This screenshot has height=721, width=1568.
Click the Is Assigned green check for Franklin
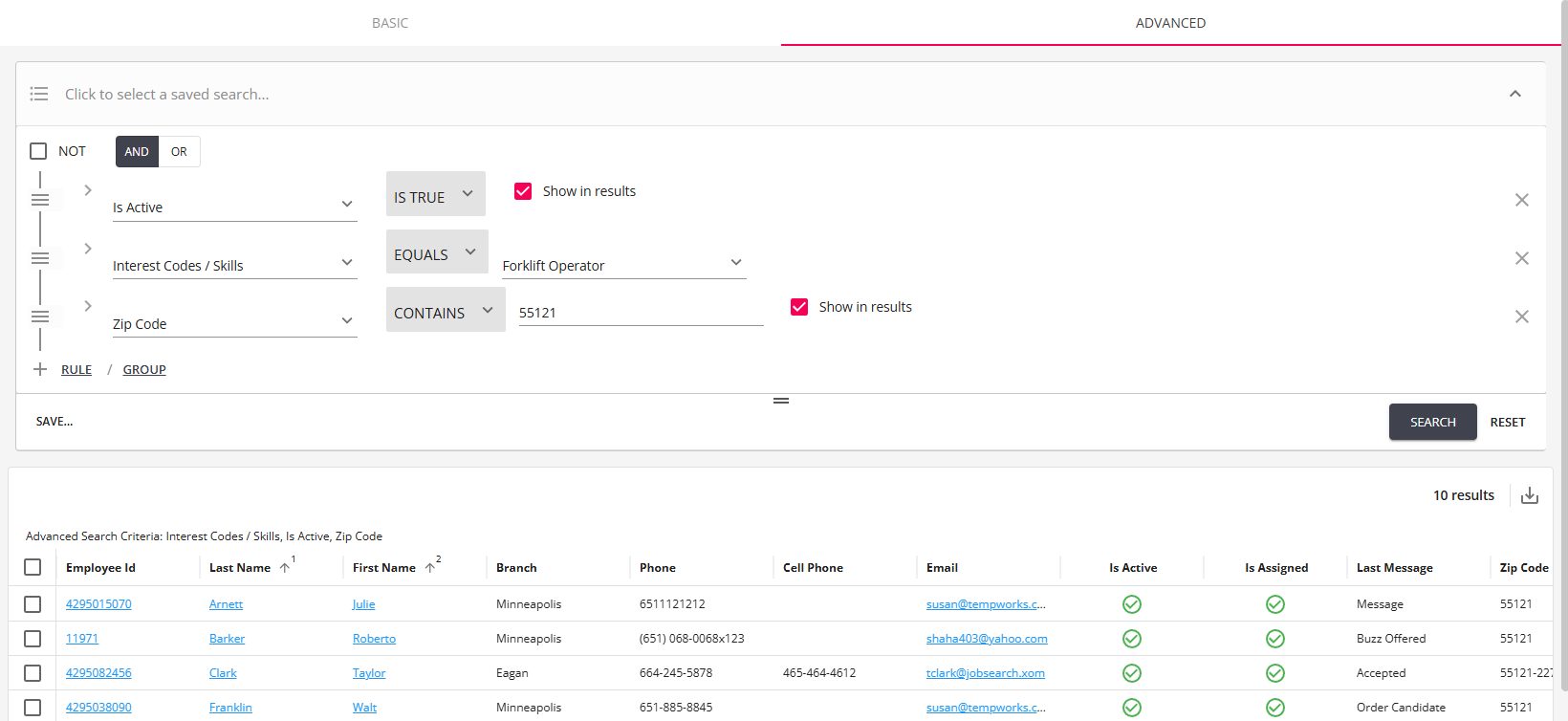(1275, 708)
